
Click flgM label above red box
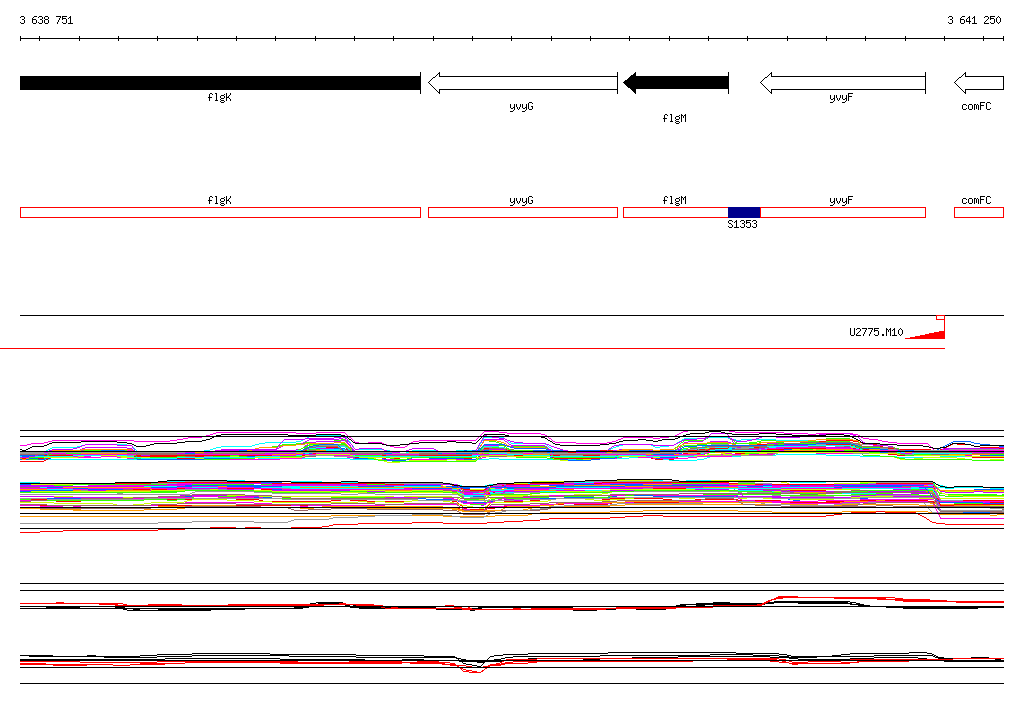click(x=675, y=200)
